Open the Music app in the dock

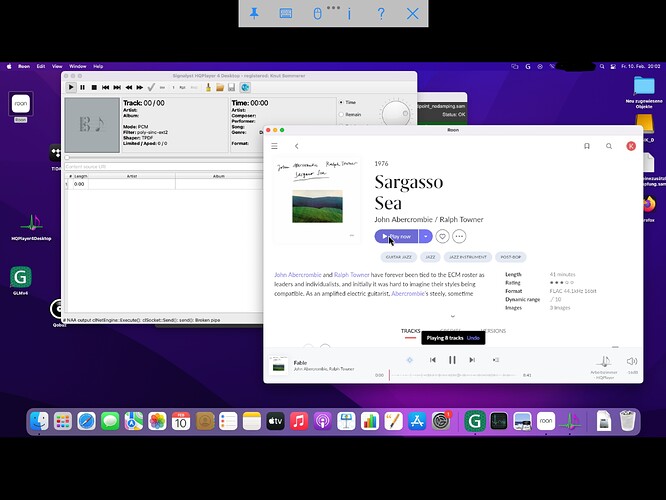tap(299, 421)
